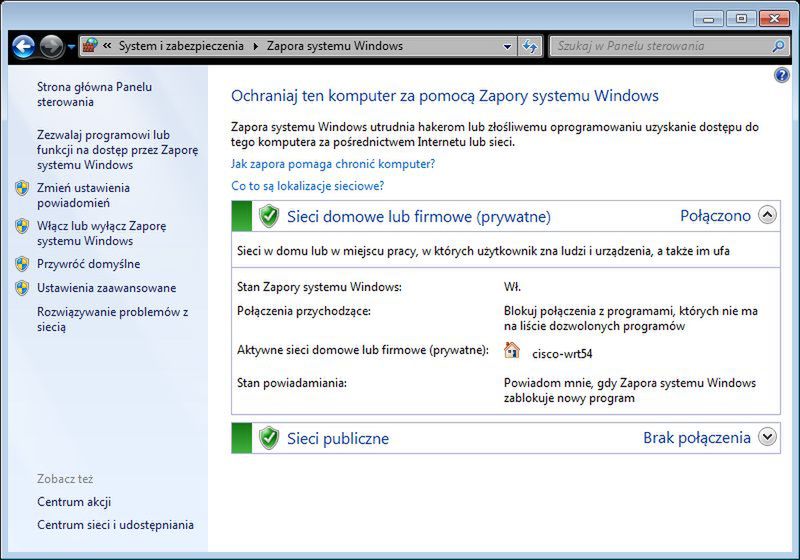Viewport: 800px width, 560px height.
Task: Click the Wł. firewall state value
Action: [x=512, y=287]
